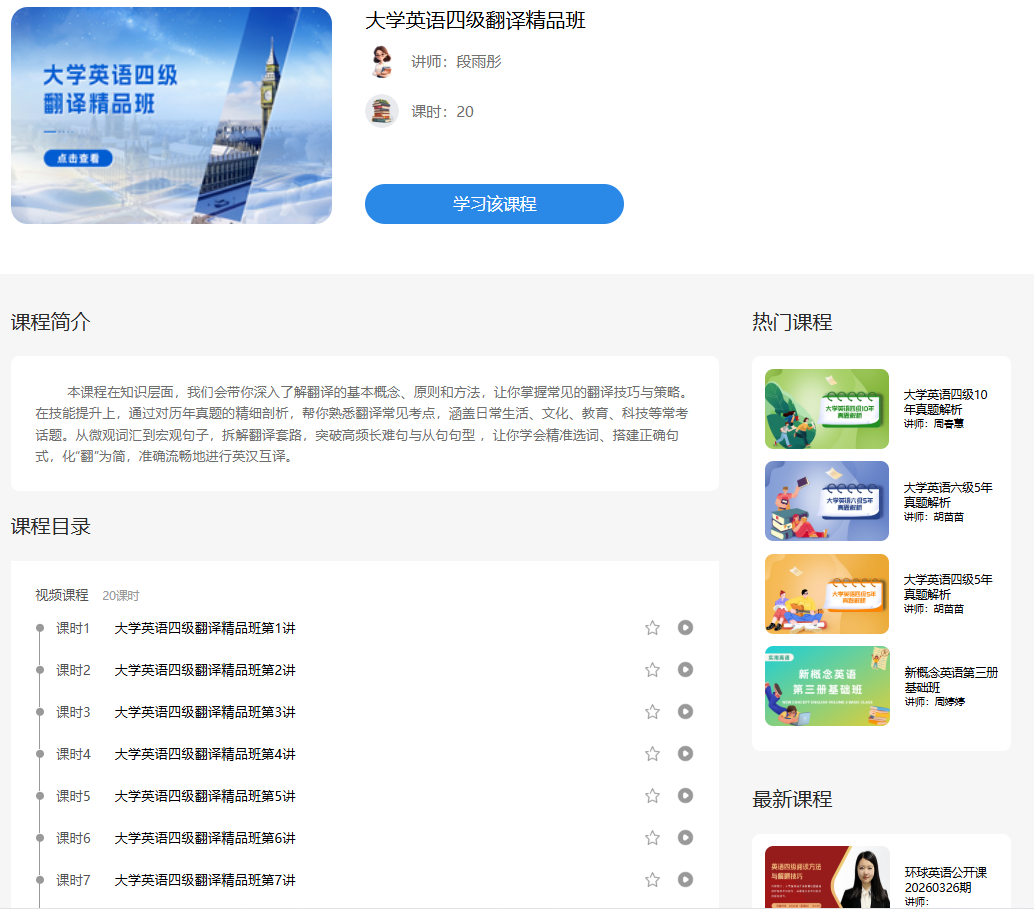Viewport: 1034px width, 909px height.
Task: Toggle the star for lesson 5
Action: click(652, 796)
